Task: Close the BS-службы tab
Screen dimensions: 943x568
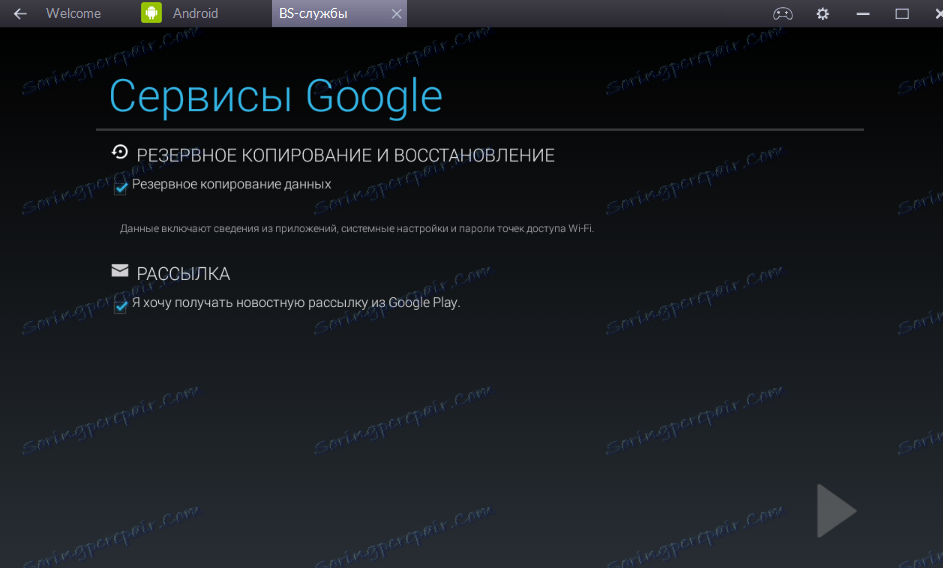Action: (396, 13)
